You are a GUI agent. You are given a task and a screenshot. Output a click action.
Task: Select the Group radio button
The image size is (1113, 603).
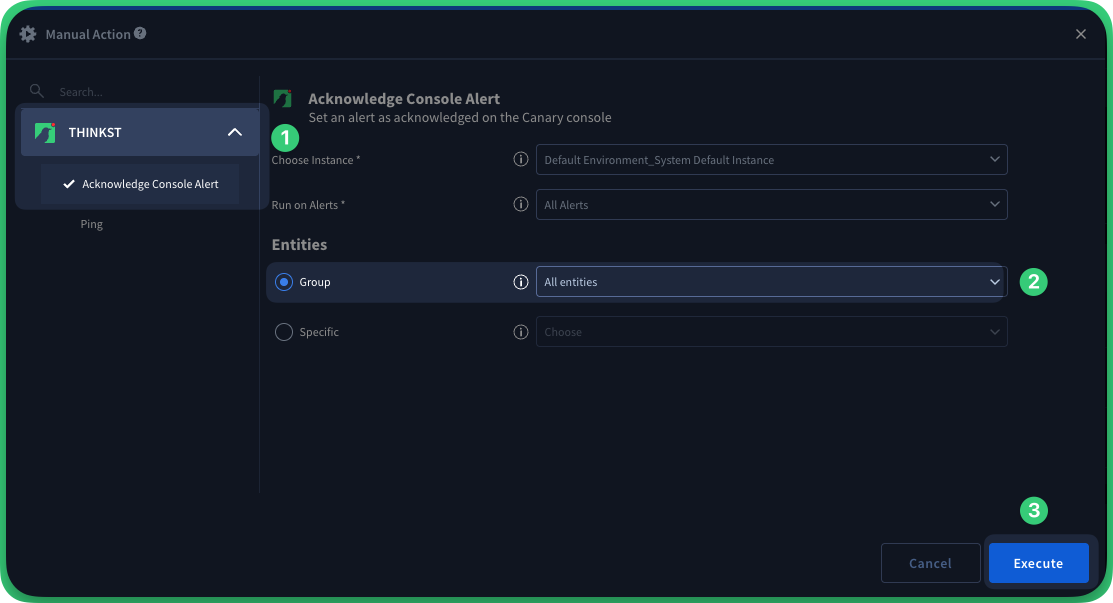(284, 282)
